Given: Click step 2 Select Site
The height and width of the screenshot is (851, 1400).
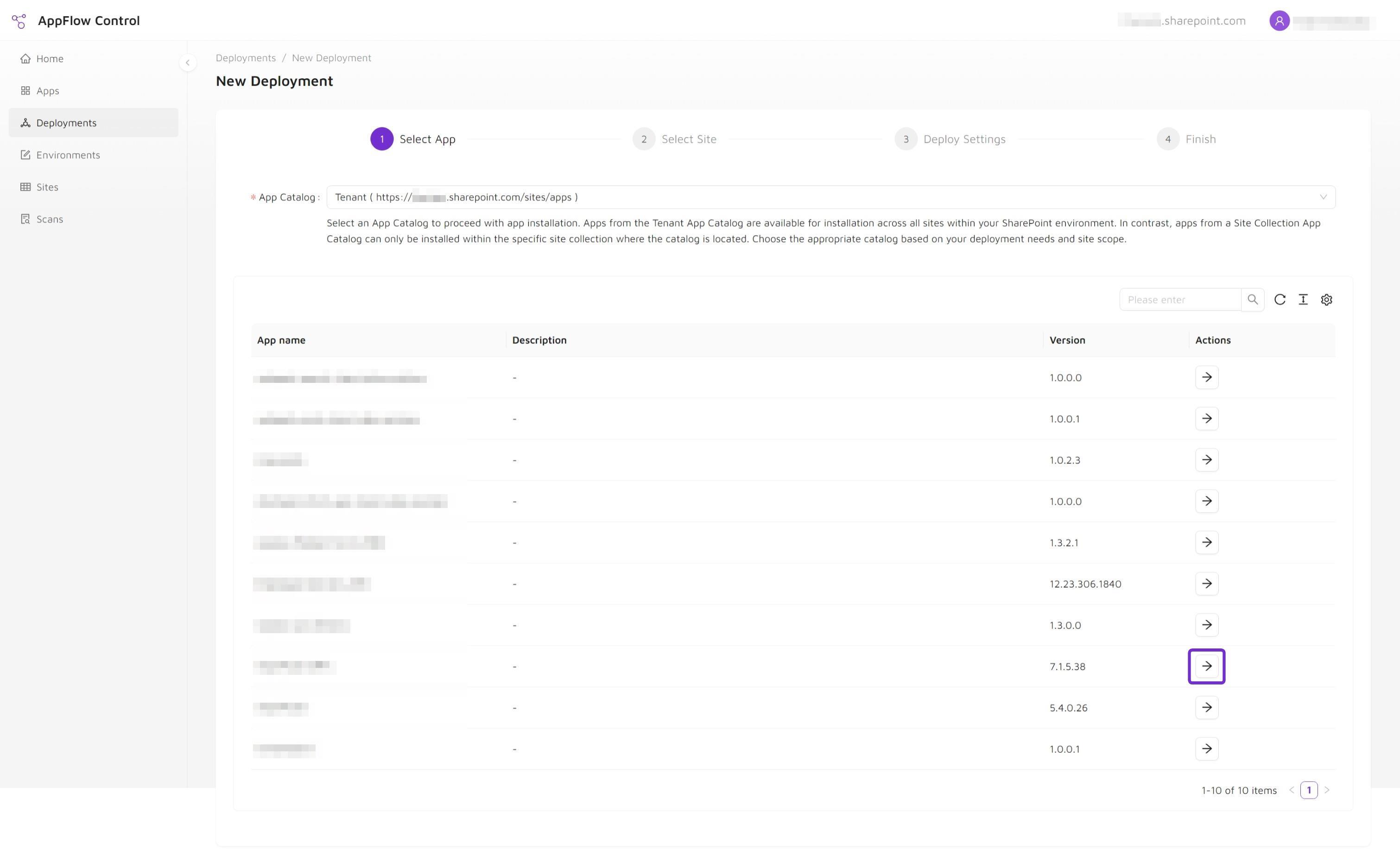Looking at the screenshot, I should 674,139.
